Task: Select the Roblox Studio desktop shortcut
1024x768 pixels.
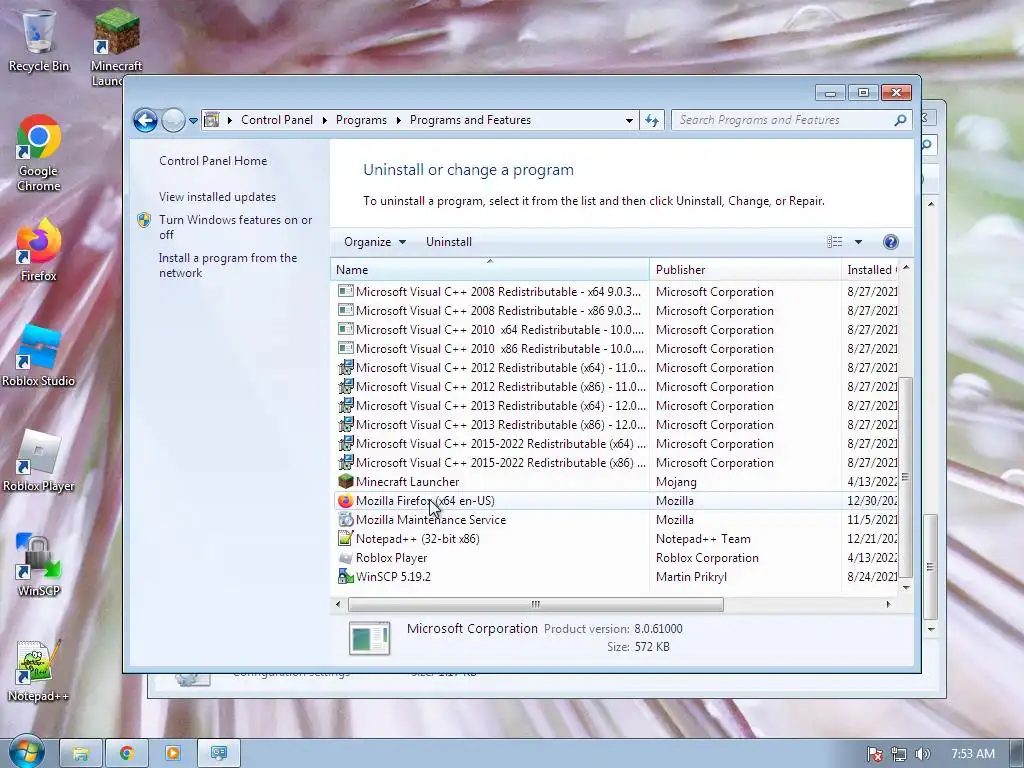Action: click(x=39, y=356)
